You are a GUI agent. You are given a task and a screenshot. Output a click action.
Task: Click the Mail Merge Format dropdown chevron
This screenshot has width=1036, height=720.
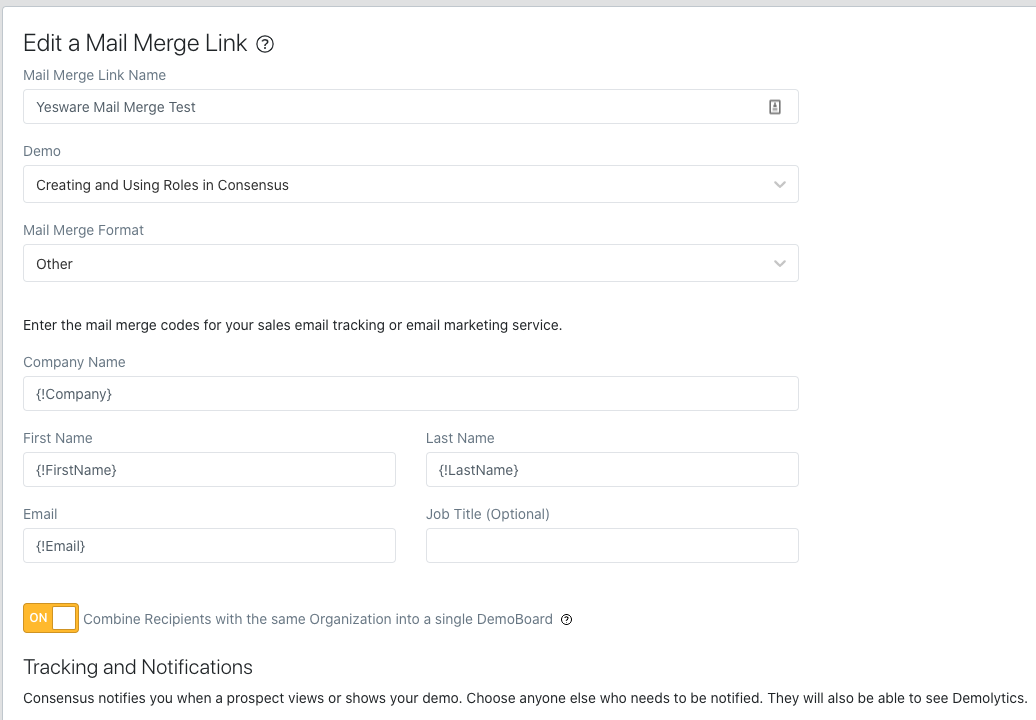[781, 263]
